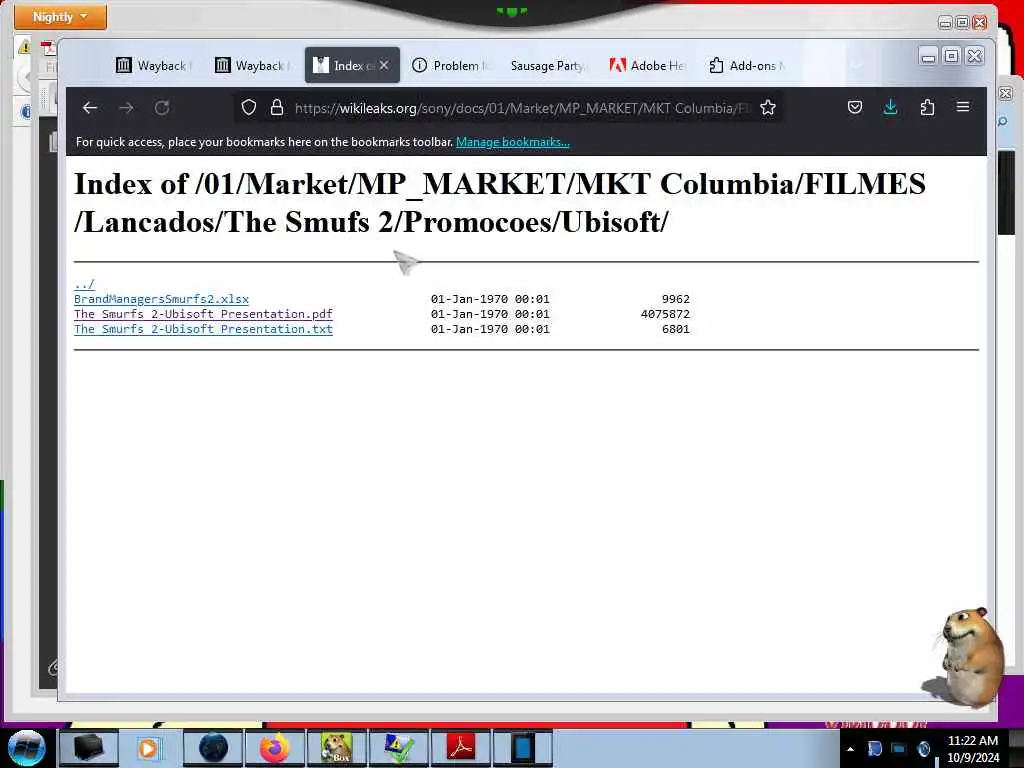Viewport: 1024px width, 768px height.
Task: Open the black folder taskbar icon
Action: [x=88, y=748]
